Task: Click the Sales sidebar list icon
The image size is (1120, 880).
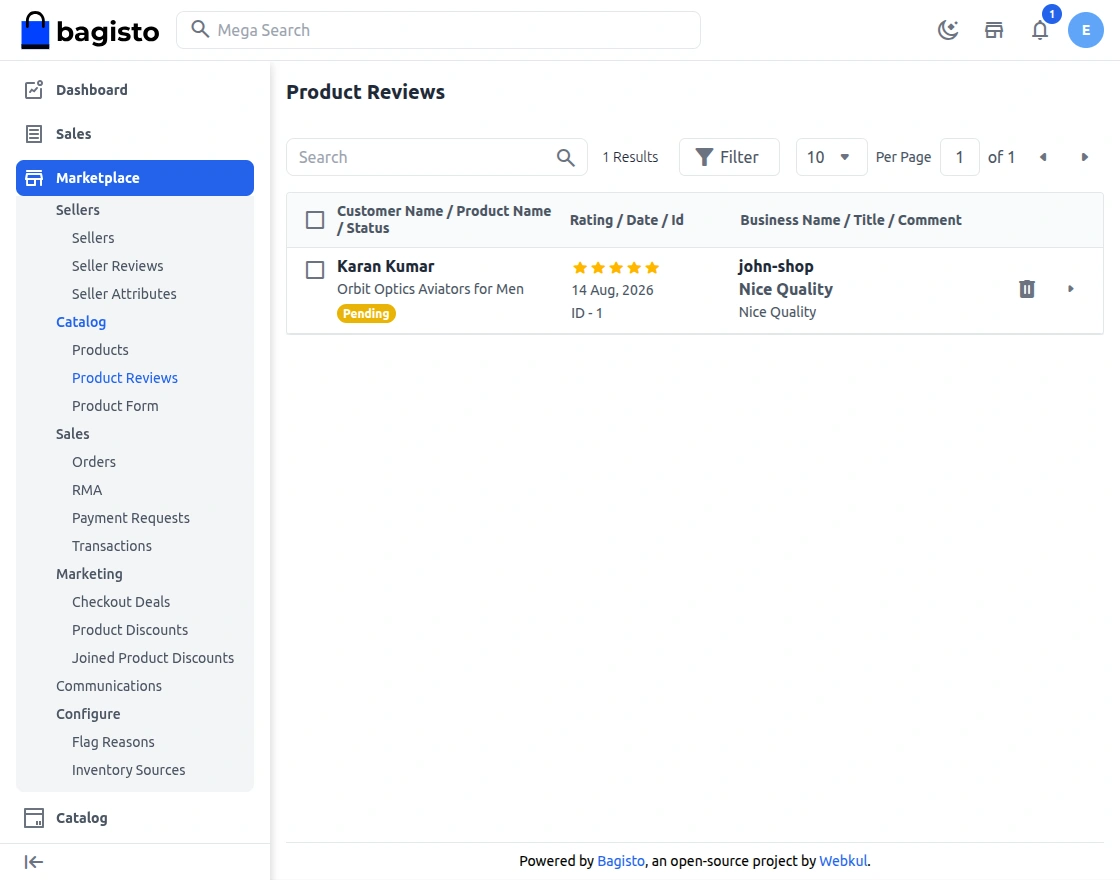Action: pyautogui.click(x=34, y=134)
